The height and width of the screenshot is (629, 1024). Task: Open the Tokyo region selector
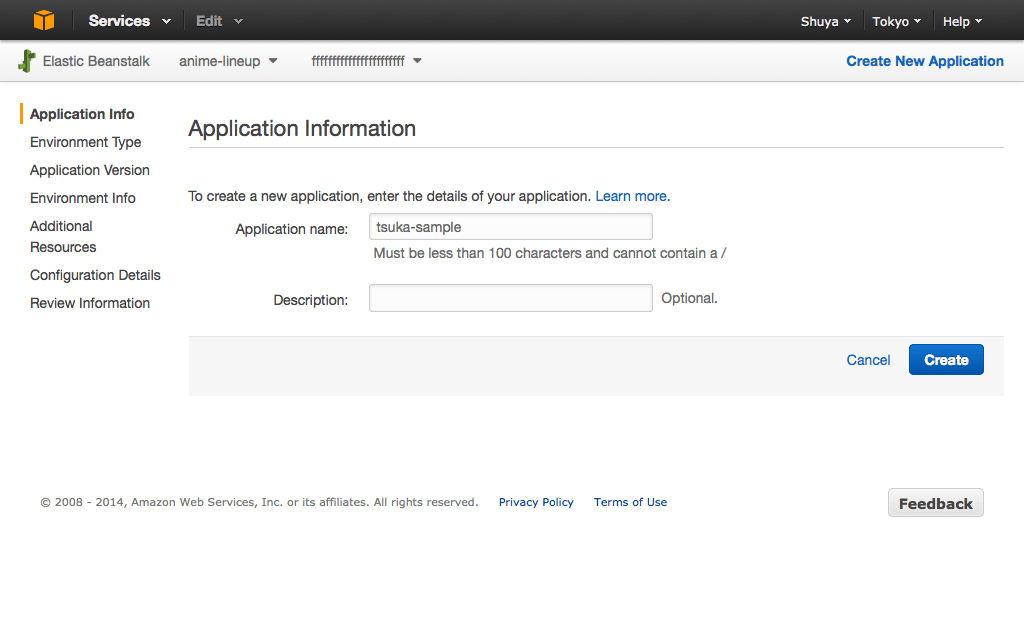point(896,21)
